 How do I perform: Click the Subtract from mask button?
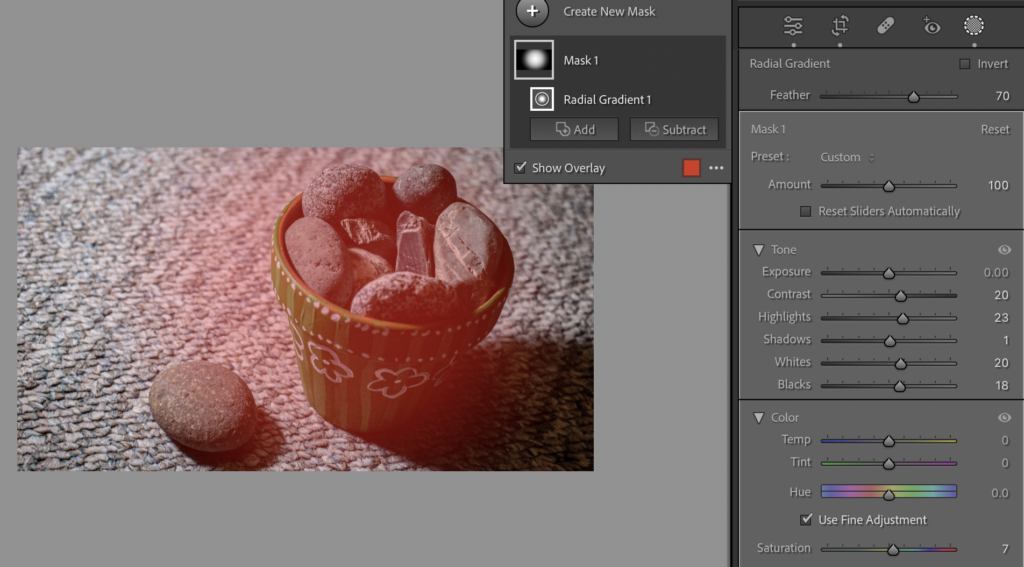pyautogui.click(x=674, y=129)
